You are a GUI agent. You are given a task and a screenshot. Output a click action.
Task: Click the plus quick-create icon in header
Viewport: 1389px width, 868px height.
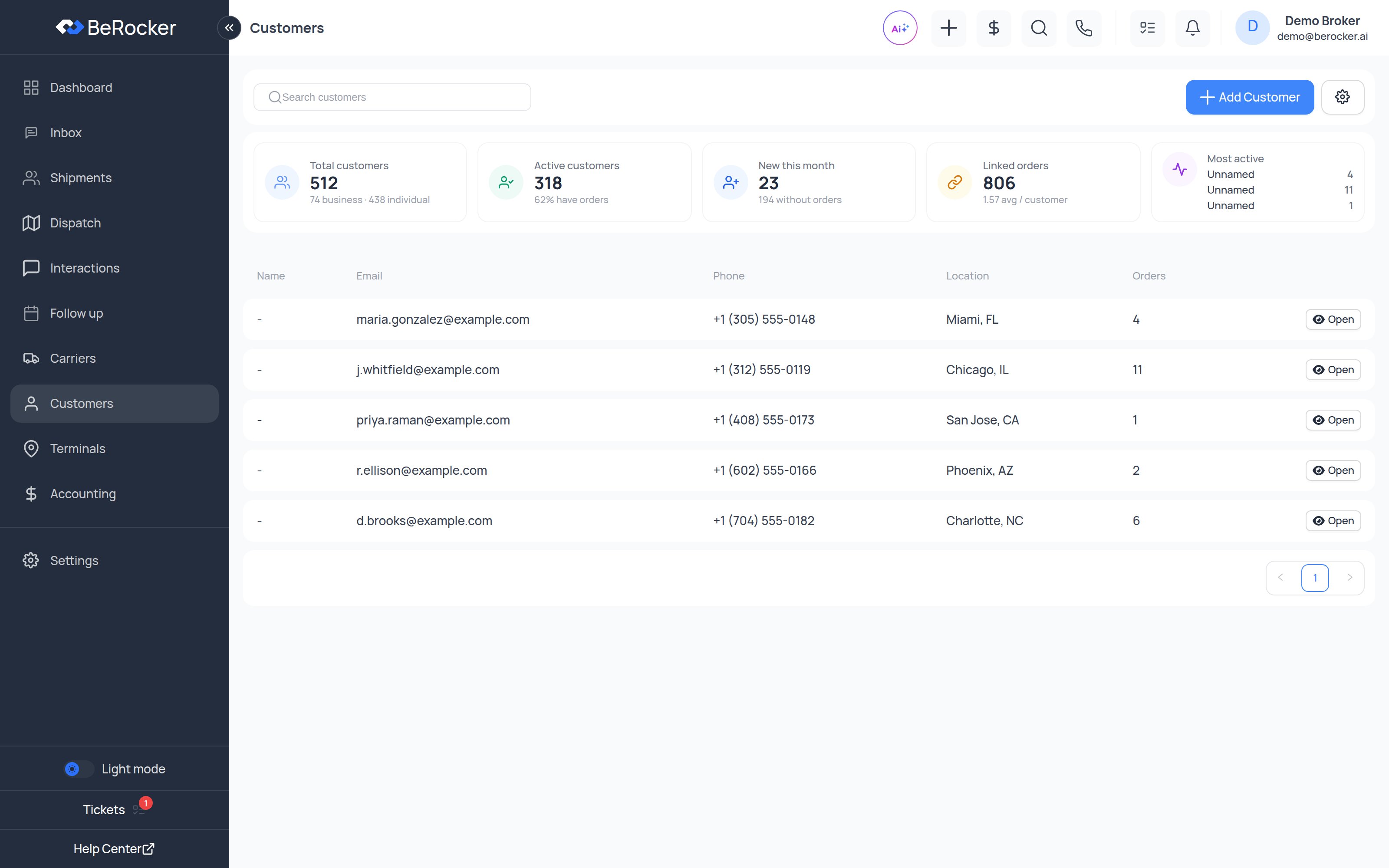pyautogui.click(x=948, y=27)
